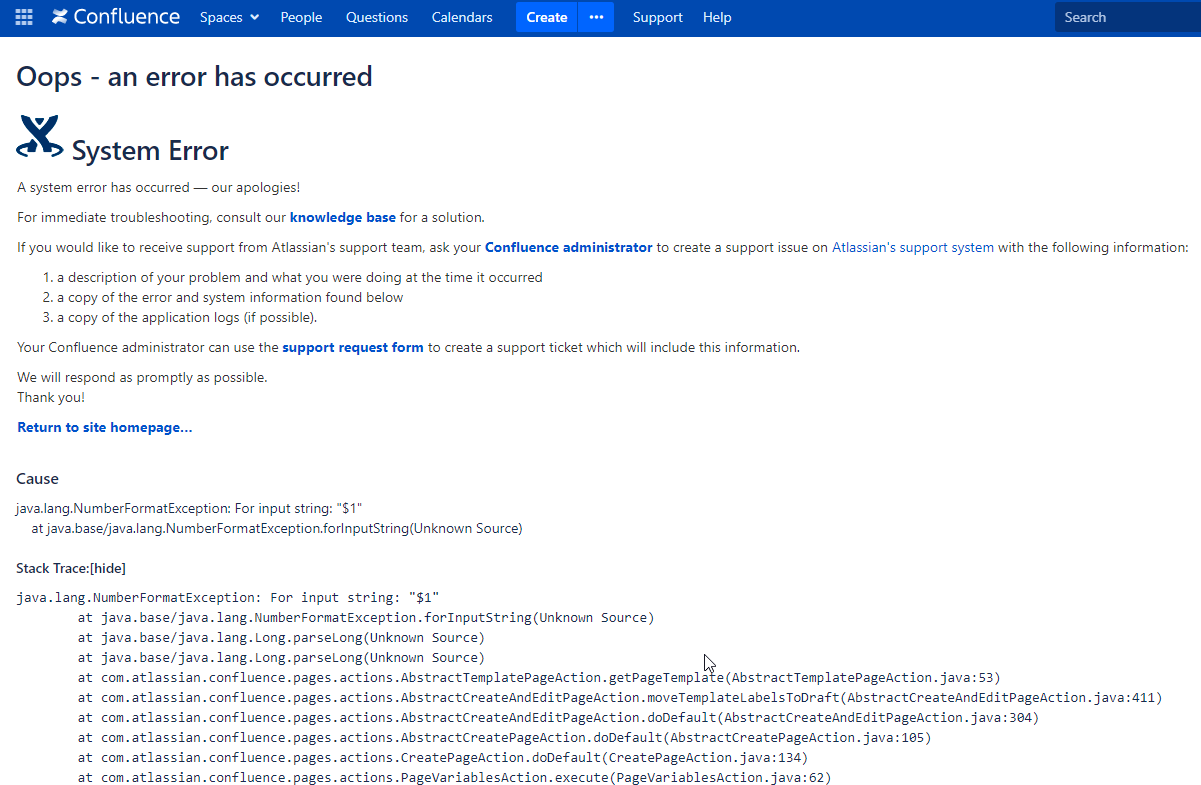The height and width of the screenshot is (785, 1201).
Task: Expand the Spaces dropdown menu
Action: click(x=229, y=17)
